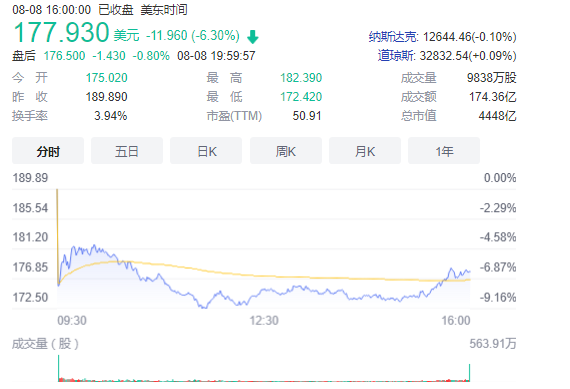Click the after-hours price 176.500
Screen dimensions: 570x389
pos(64,56)
